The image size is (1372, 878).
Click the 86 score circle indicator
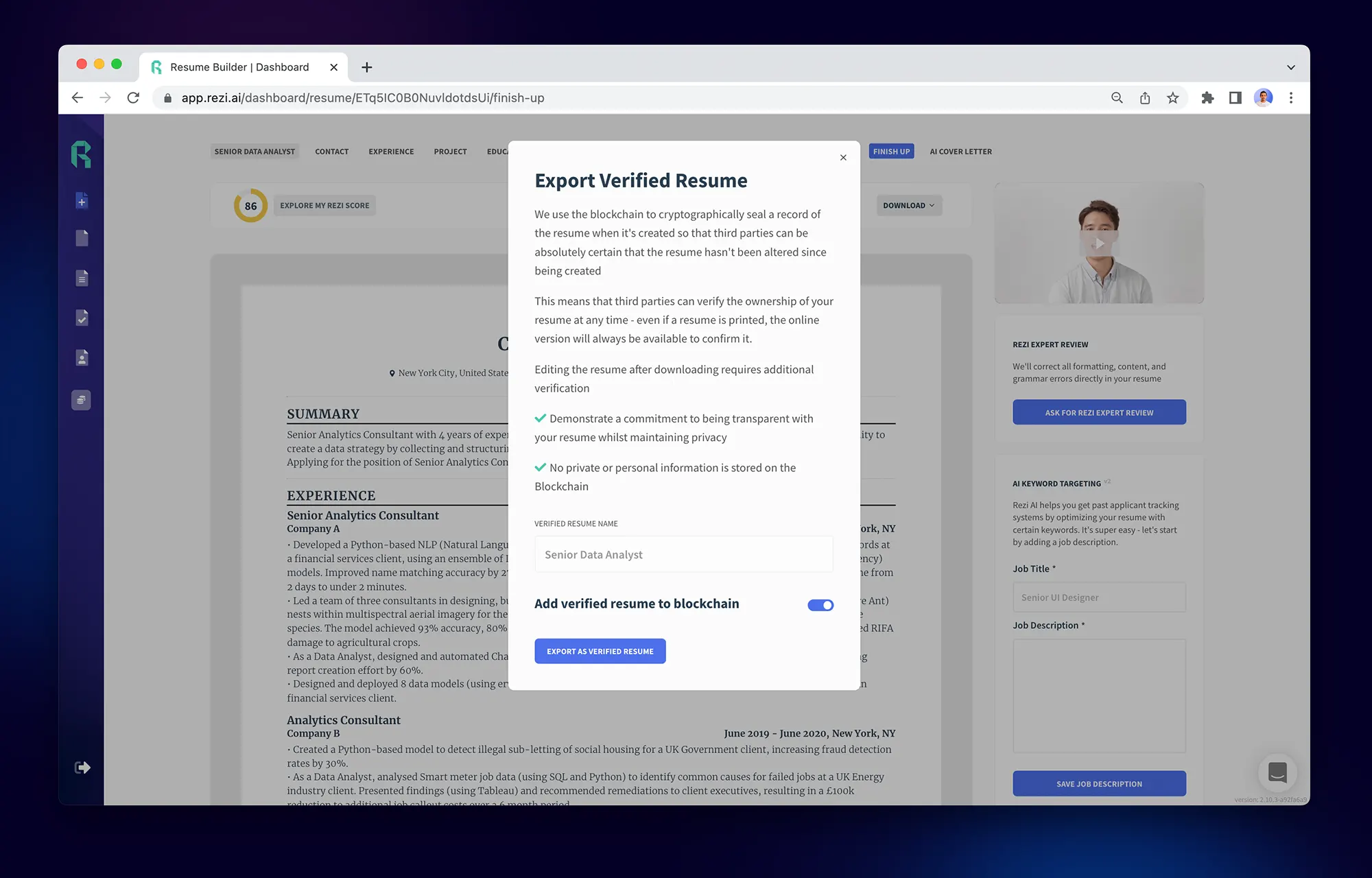click(250, 206)
